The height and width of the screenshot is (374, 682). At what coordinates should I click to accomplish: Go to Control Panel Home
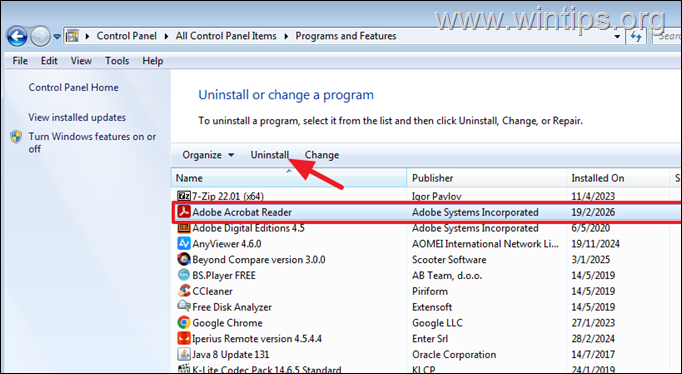click(x=74, y=87)
